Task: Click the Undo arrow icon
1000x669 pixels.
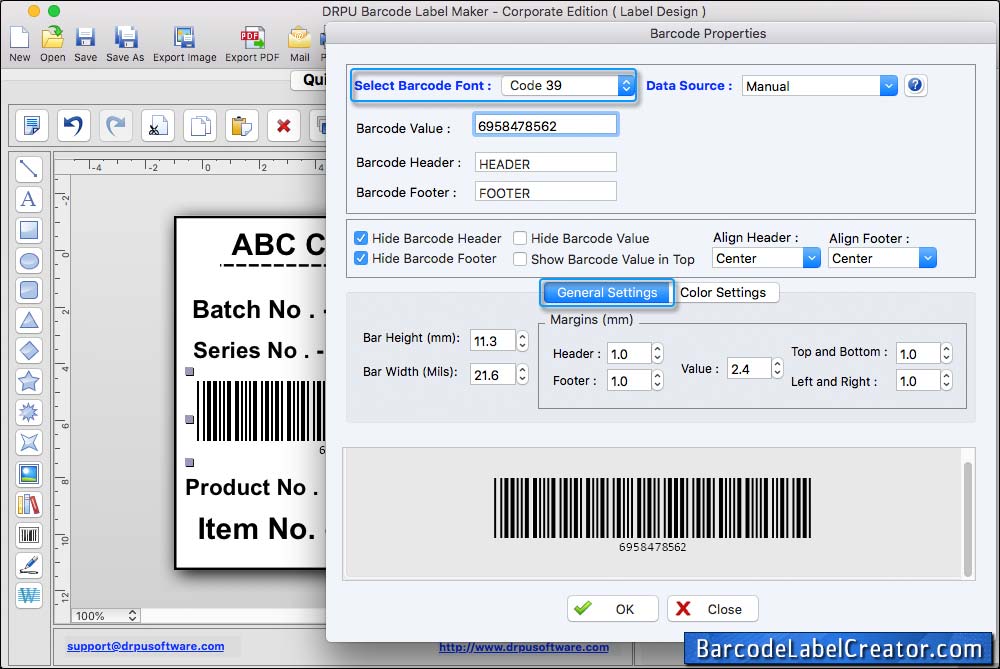Action: tap(73, 125)
